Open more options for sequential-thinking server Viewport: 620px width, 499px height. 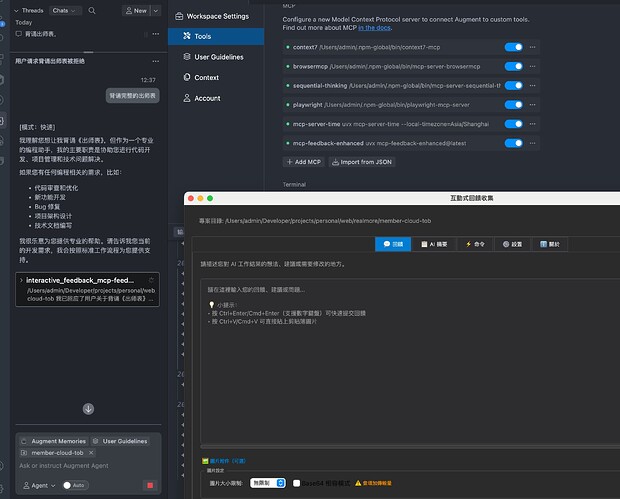tap(533, 85)
